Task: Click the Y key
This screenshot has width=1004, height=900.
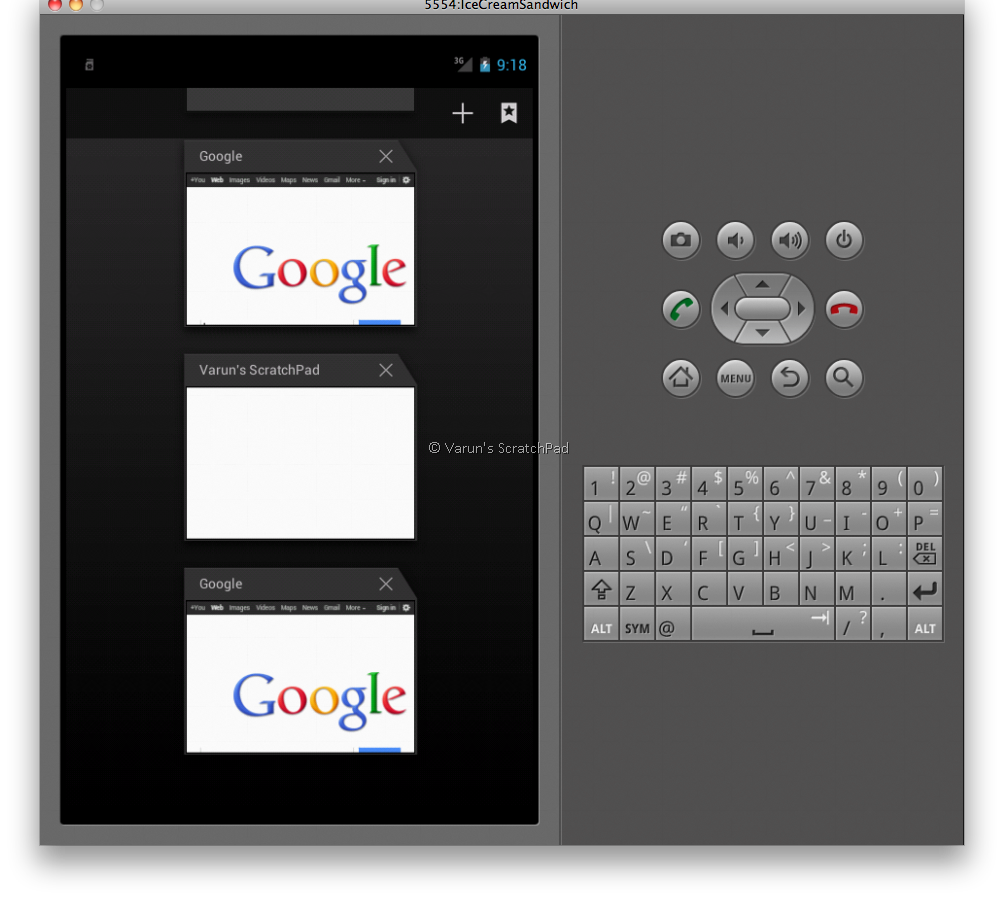Action: pyautogui.click(x=781, y=518)
